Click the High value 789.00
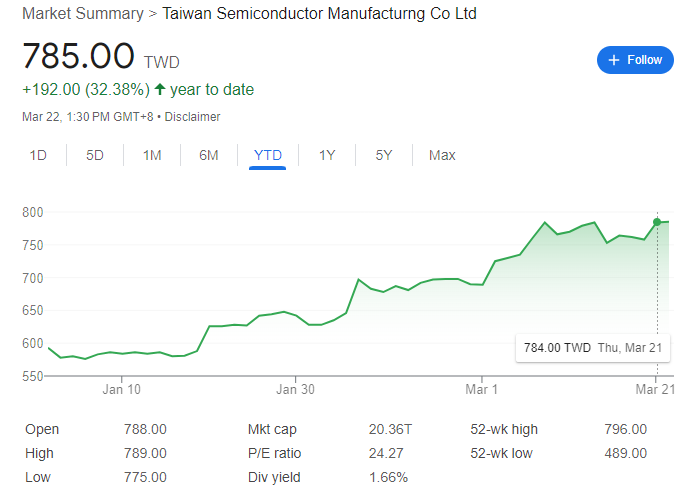Viewport: 700px width, 493px height. 145,453
